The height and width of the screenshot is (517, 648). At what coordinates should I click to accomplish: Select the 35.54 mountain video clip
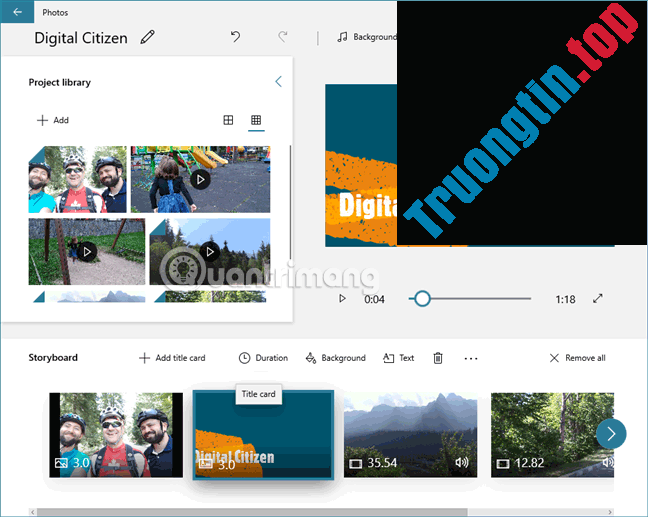tap(410, 435)
